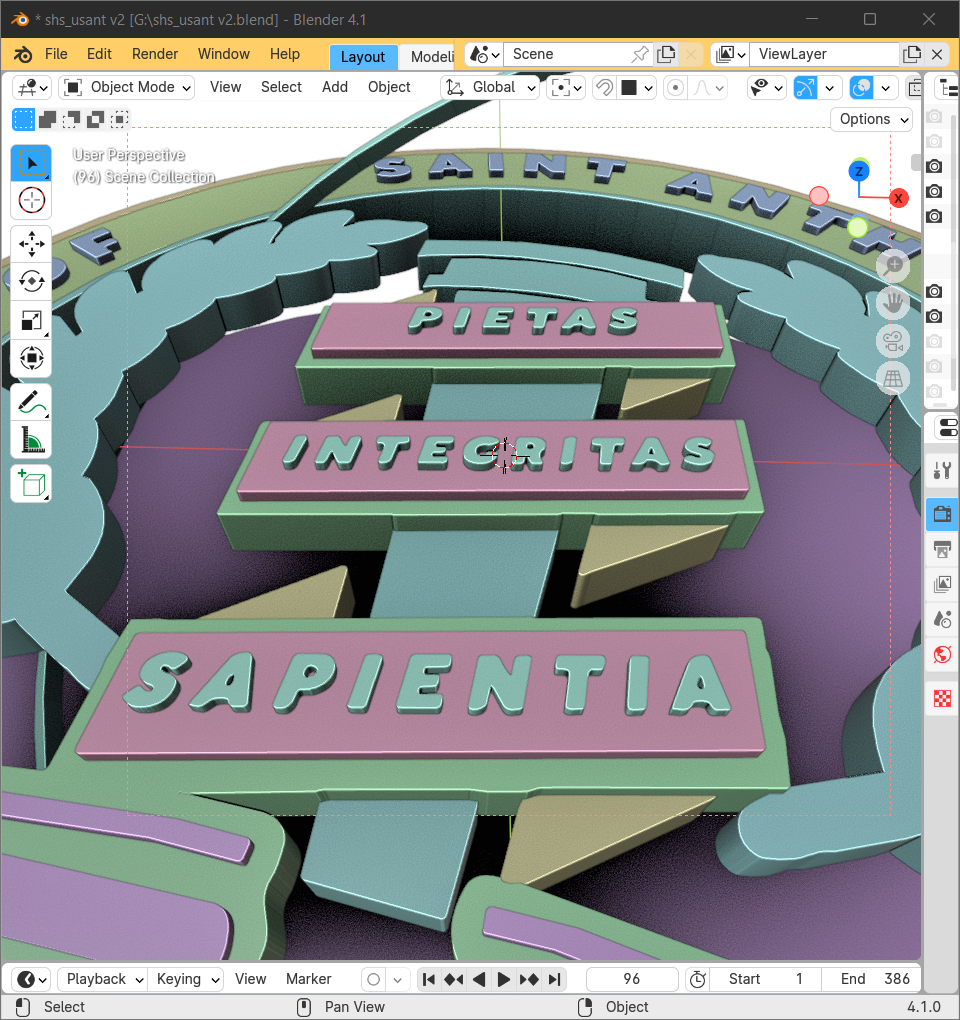Set selection mode to Set New
This screenshot has height=1020, width=960.
pyautogui.click(x=23, y=120)
